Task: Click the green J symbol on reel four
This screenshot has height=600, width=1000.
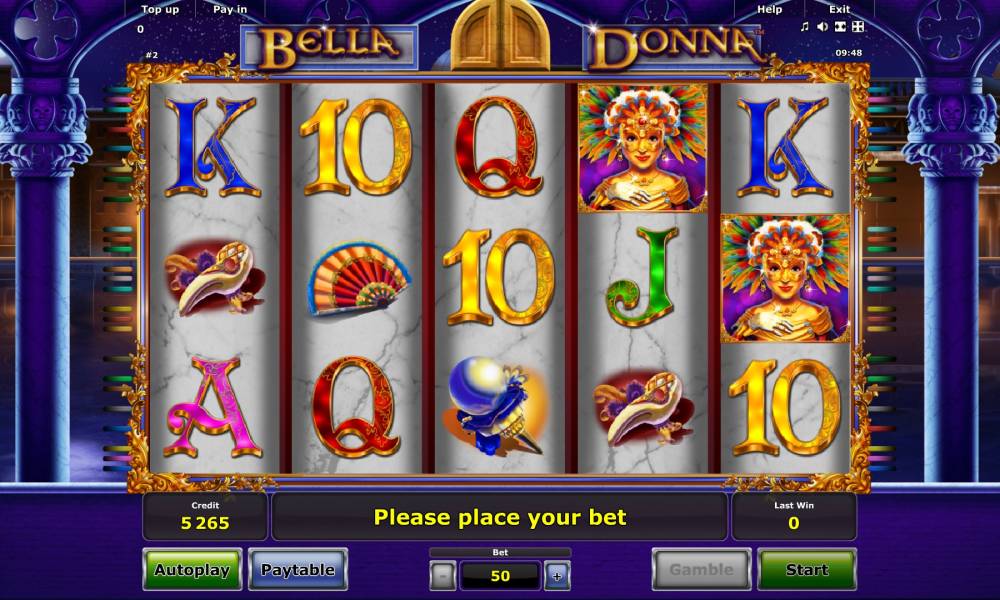Action: [641, 277]
